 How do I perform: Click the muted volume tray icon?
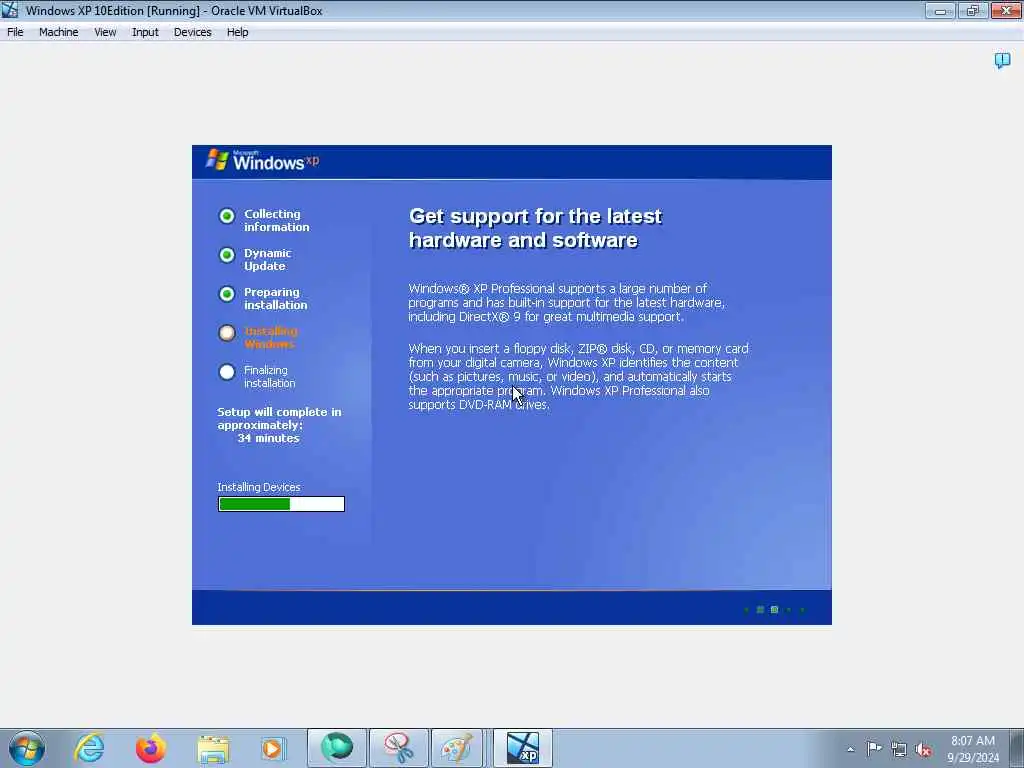pyautogui.click(x=923, y=749)
